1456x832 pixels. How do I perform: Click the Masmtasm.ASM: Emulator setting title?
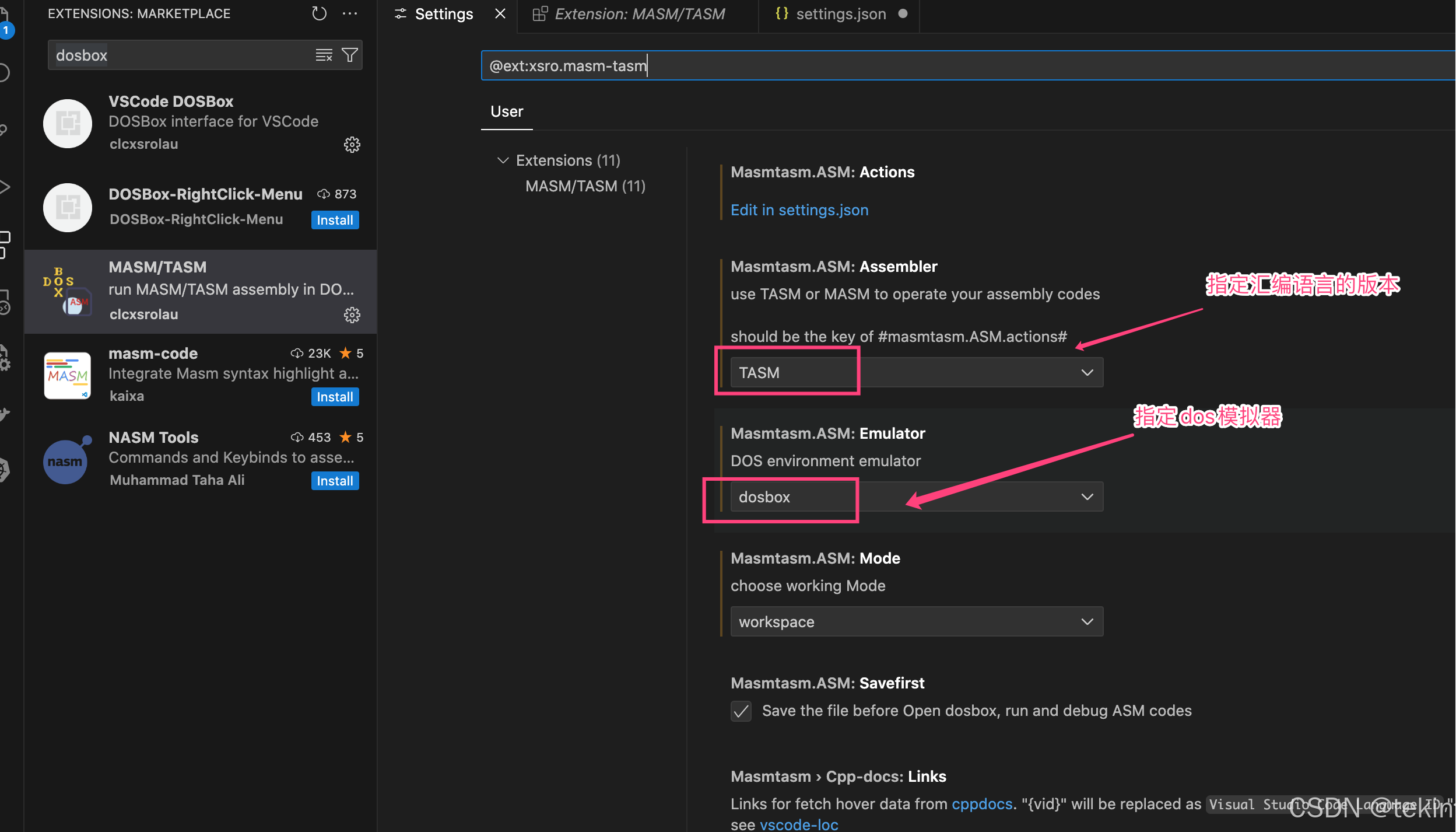click(828, 434)
